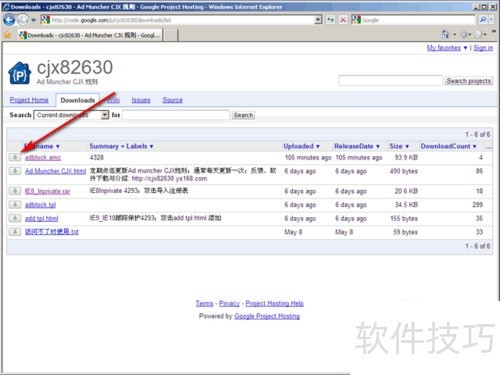Click the IE Back navigation button
Image resolution: width=500 pixels, height=375 pixels.
[9, 20]
